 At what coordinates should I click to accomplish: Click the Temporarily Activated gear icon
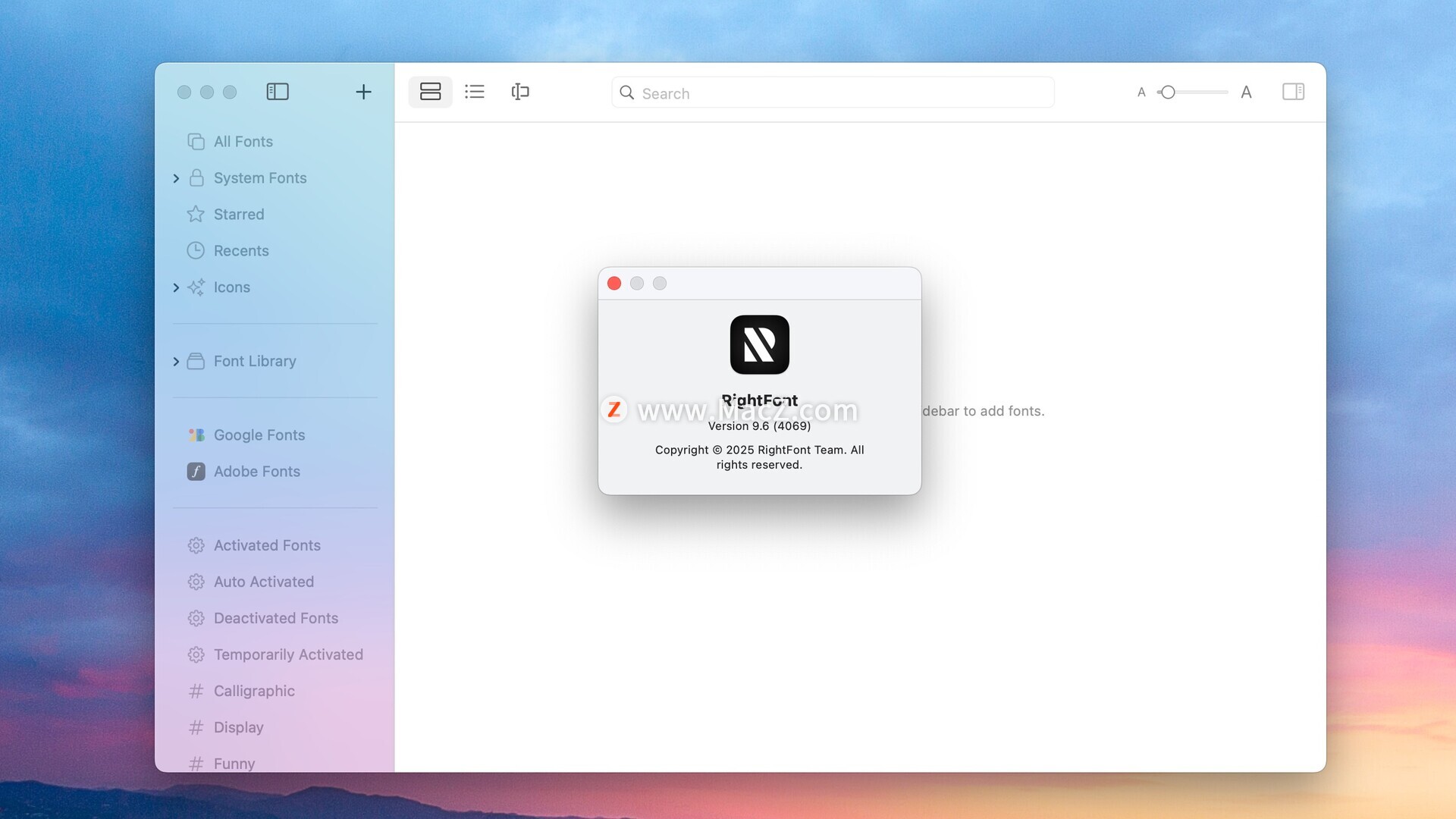[196, 654]
